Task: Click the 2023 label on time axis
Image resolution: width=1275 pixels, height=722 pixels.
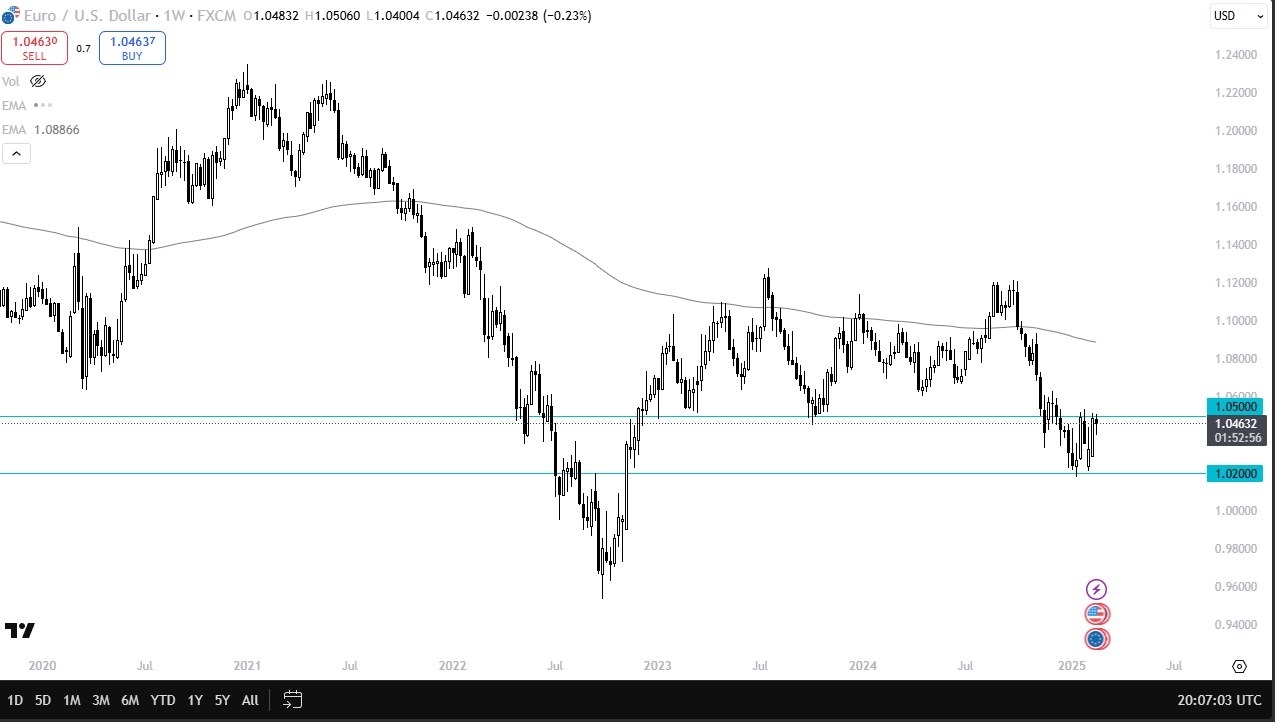Action: [658, 665]
